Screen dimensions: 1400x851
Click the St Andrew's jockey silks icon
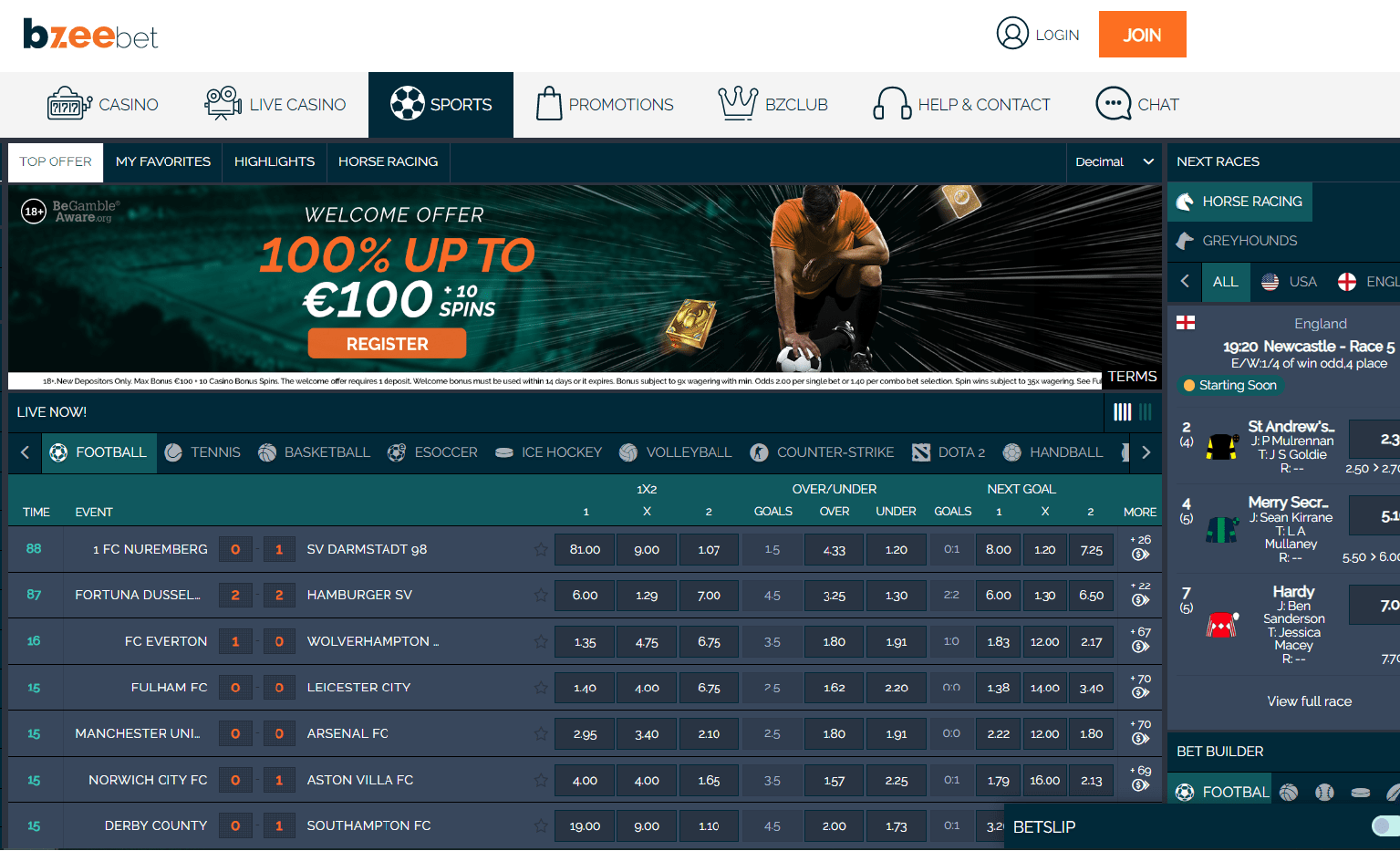pyautogui.click(x=1222, y=447)
